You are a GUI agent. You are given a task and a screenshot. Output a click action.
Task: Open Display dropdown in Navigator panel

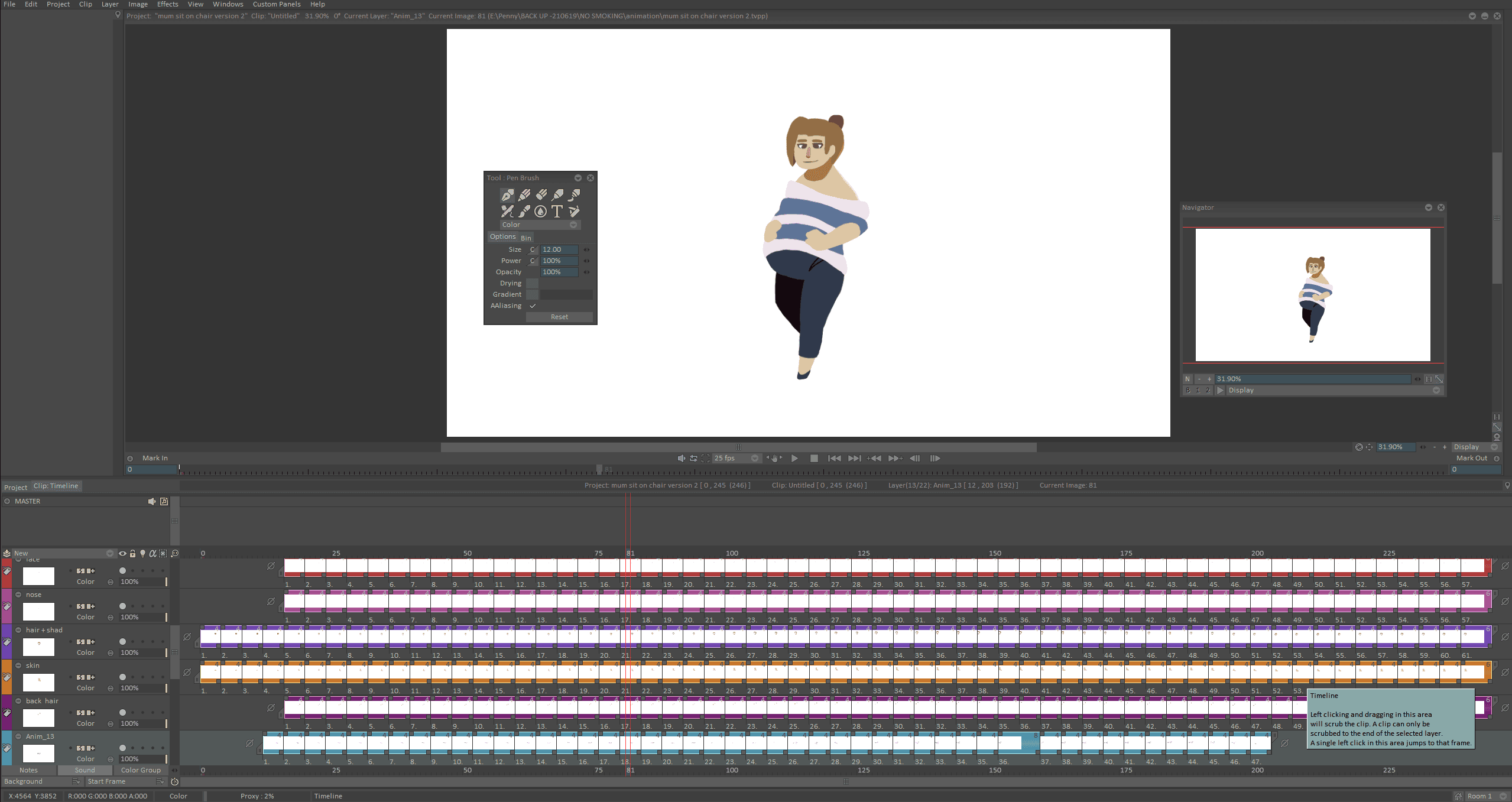1334,391
